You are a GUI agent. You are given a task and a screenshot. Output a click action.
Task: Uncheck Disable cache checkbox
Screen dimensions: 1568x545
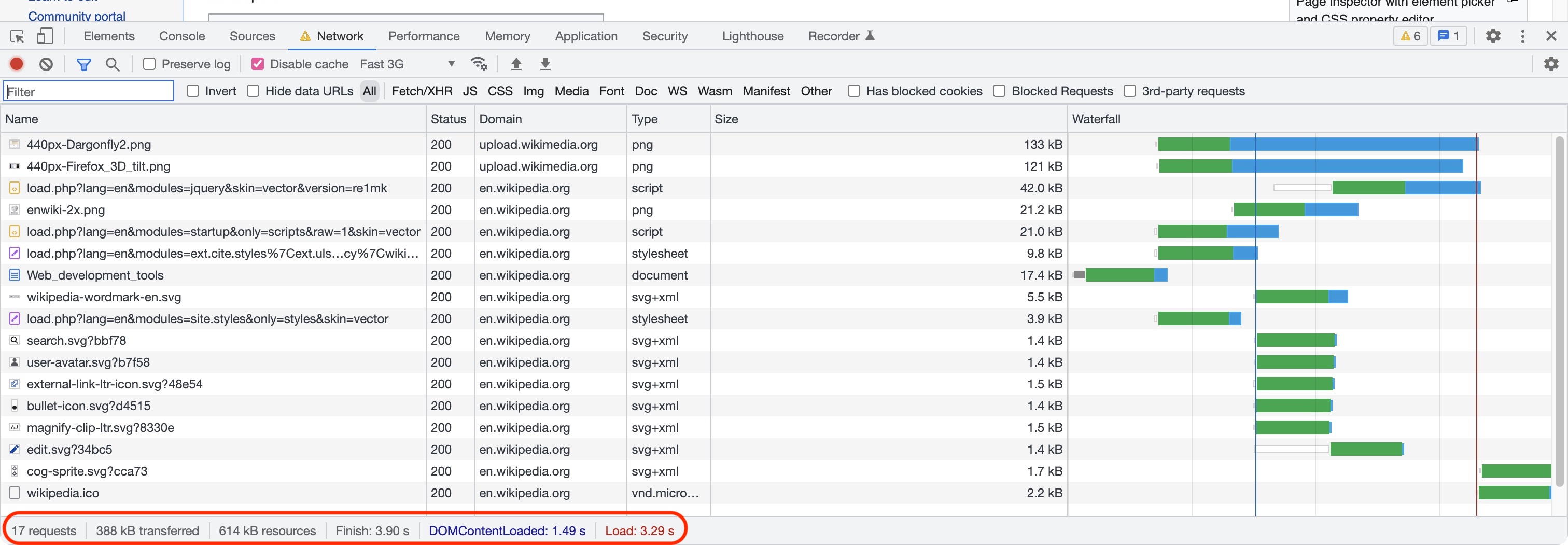click(x=258, y=64)
